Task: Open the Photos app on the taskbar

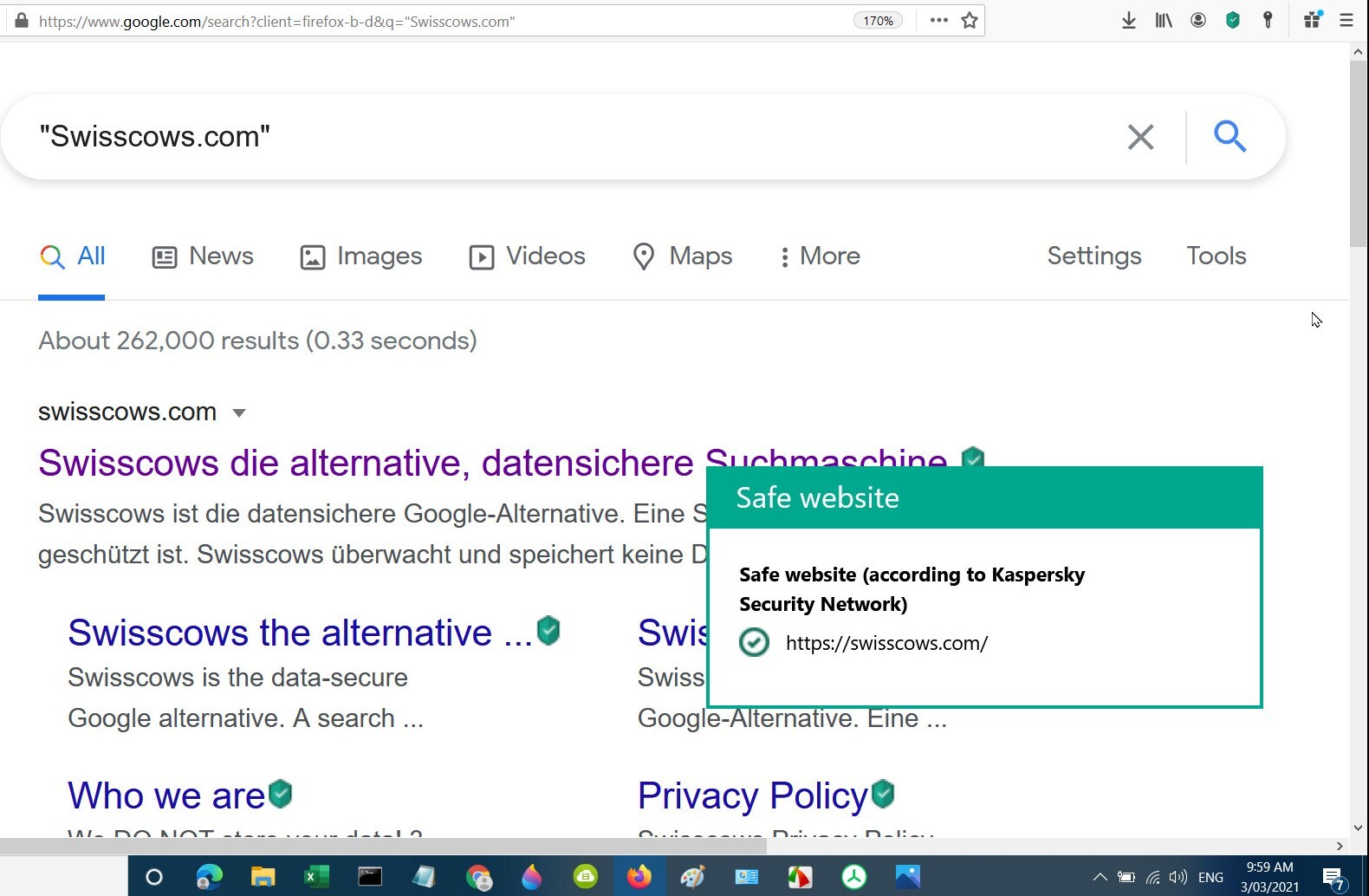Action: (x=907, y=877)
